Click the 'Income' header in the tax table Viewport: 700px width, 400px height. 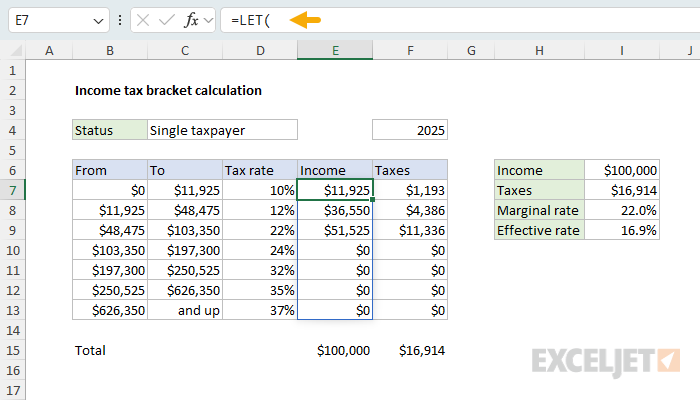[335, 170]
